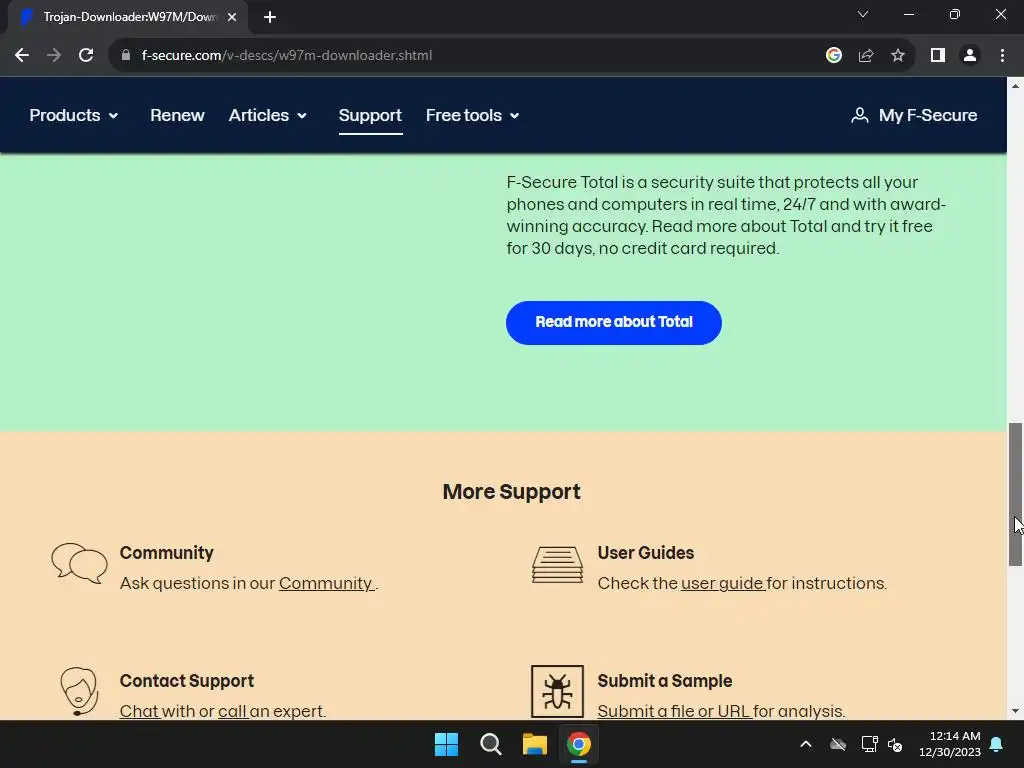Expand the Articles dropdown

(268, 116)
